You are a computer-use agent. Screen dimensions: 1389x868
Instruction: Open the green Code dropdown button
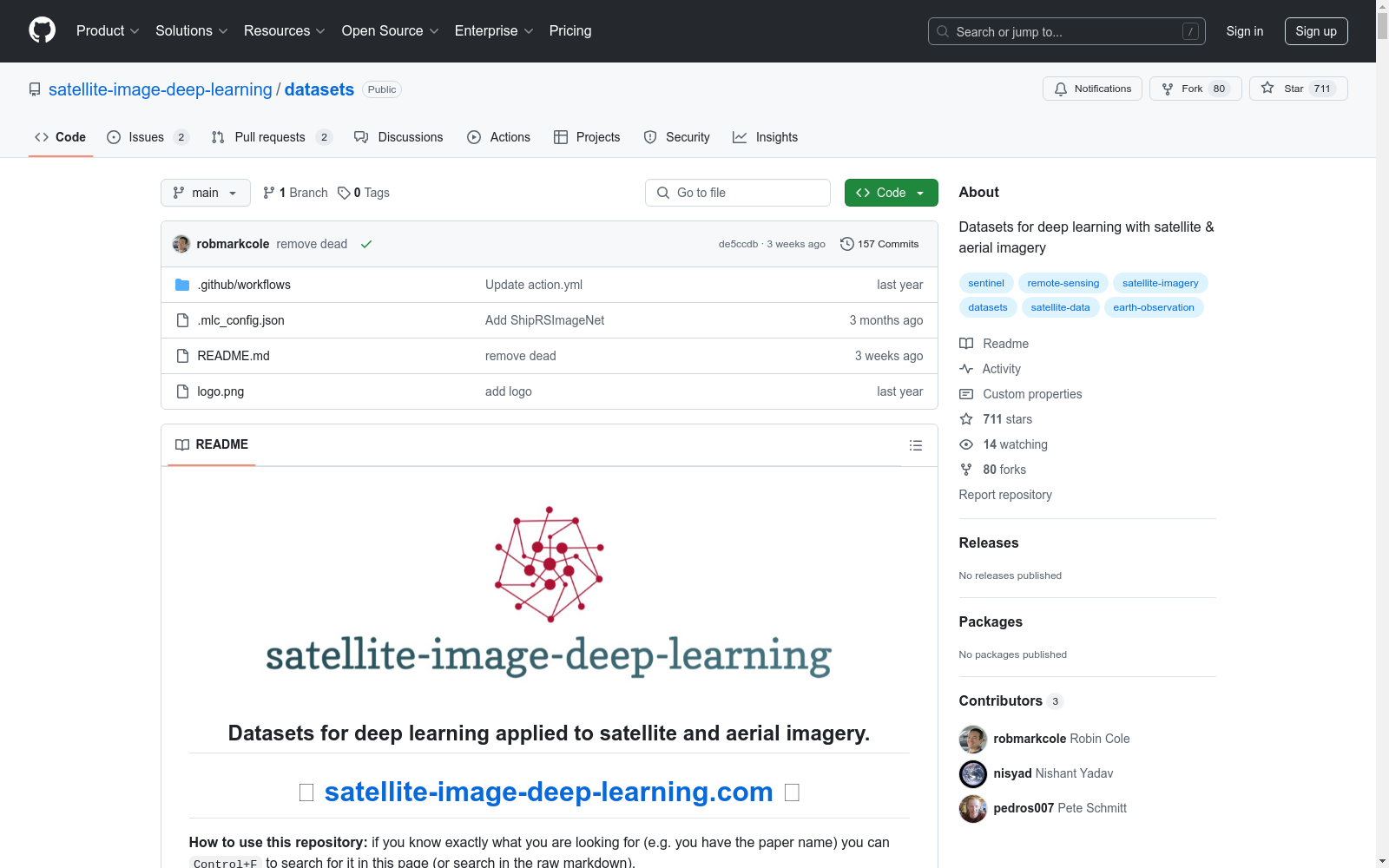892,193
